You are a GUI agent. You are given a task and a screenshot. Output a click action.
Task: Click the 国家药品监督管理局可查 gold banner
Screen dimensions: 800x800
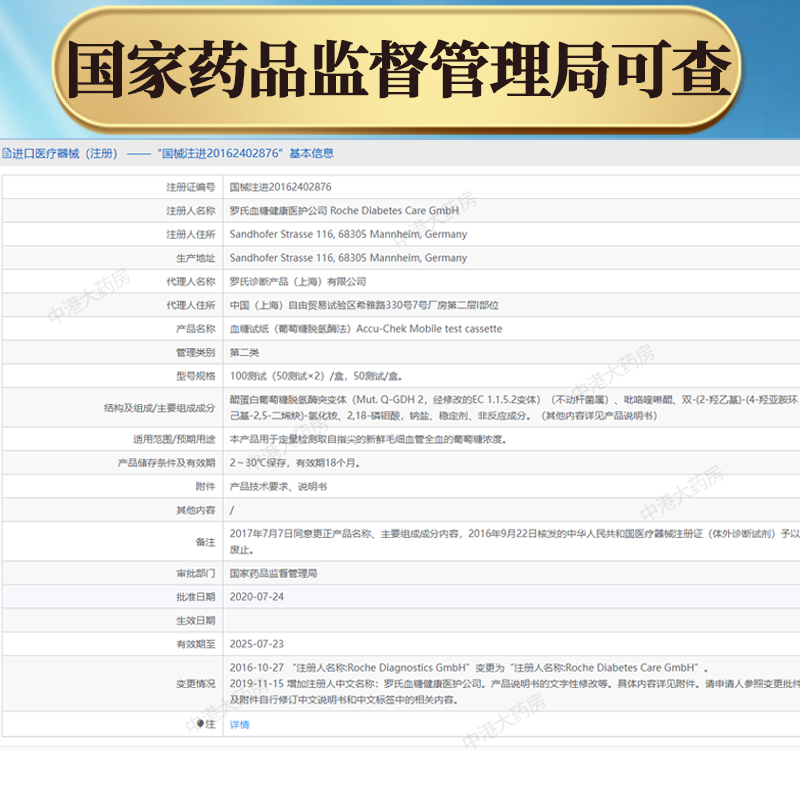point(398,69)
